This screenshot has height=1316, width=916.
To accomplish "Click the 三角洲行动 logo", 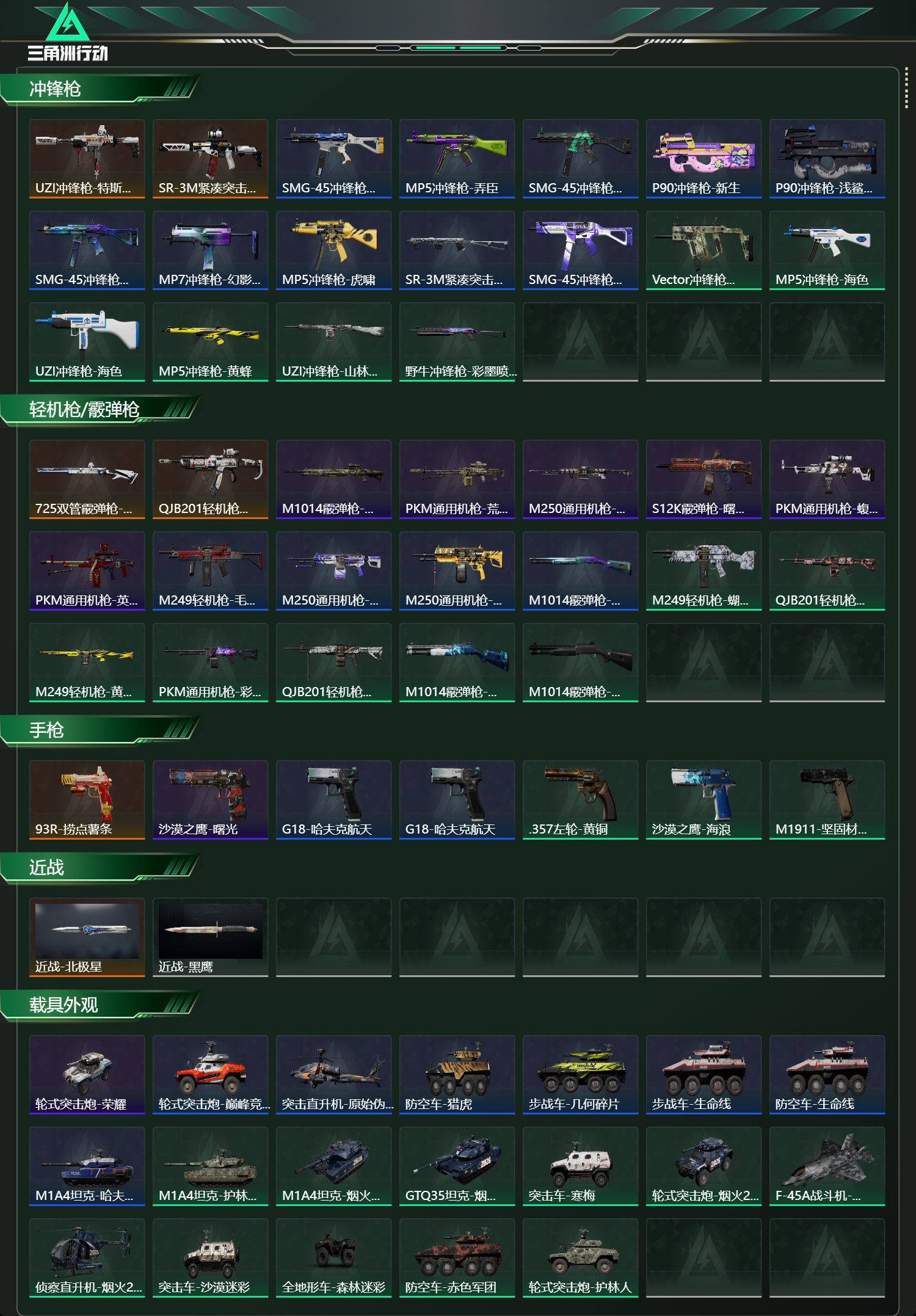I will pyautogui.click(x=68, y=32).
